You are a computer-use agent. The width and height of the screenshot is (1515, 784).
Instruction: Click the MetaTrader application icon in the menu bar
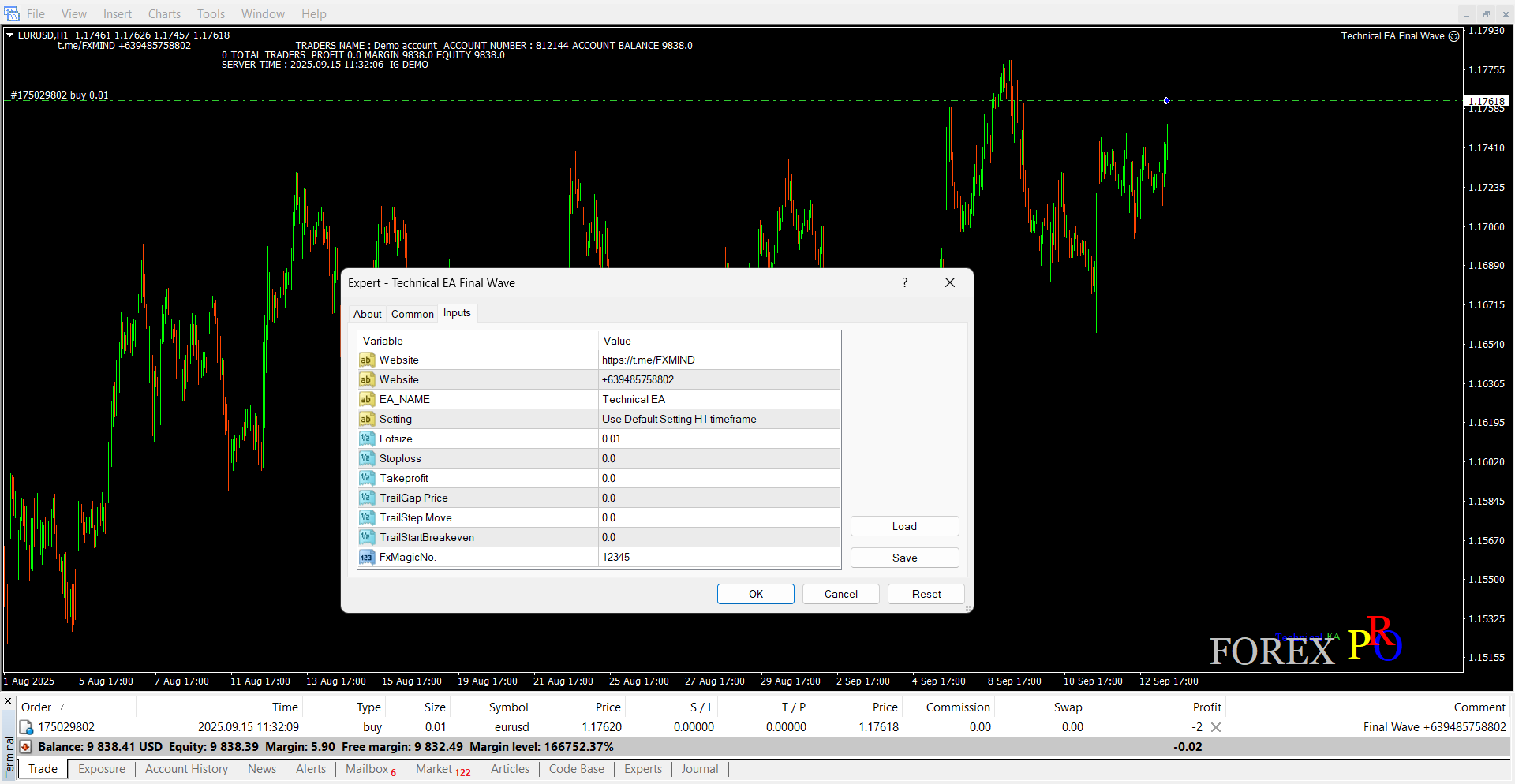[x=12, y=14]
